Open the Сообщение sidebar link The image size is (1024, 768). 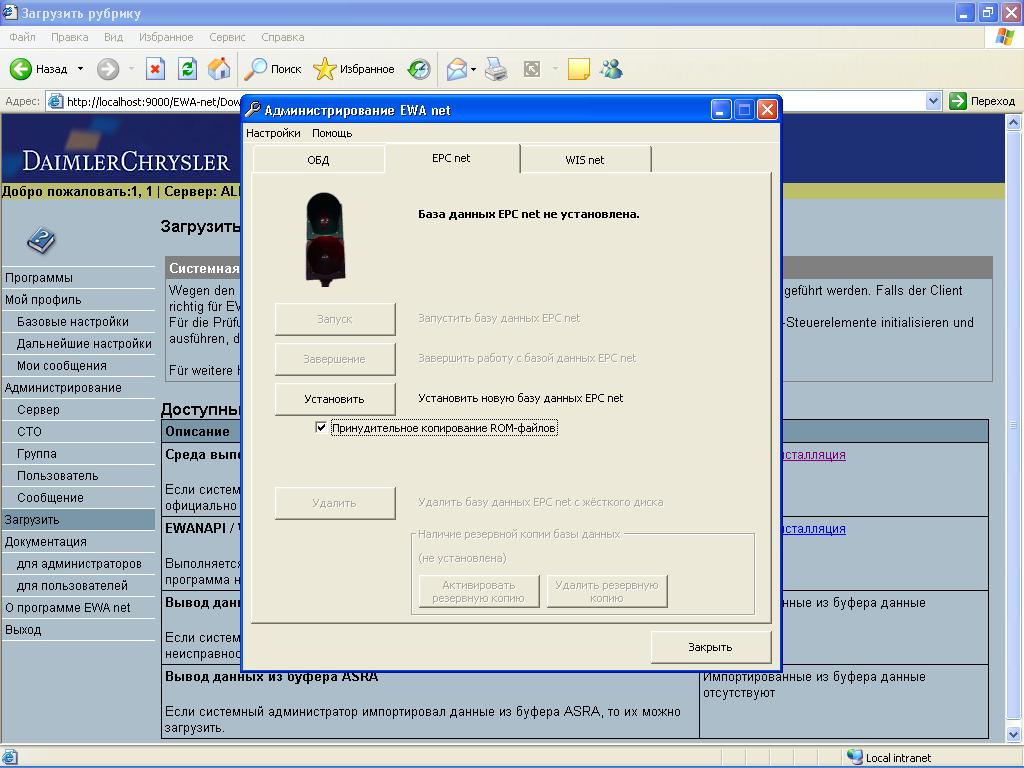click(x=50, y=498)
